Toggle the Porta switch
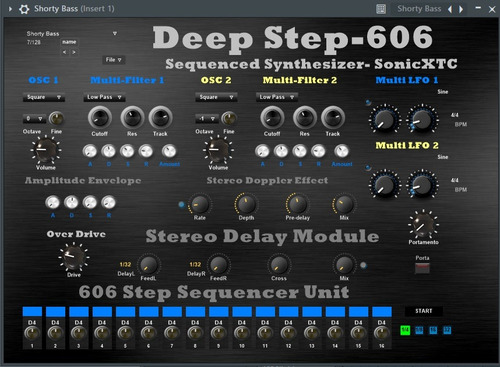Viewport: 500px width, 367px height. (422, 268)
